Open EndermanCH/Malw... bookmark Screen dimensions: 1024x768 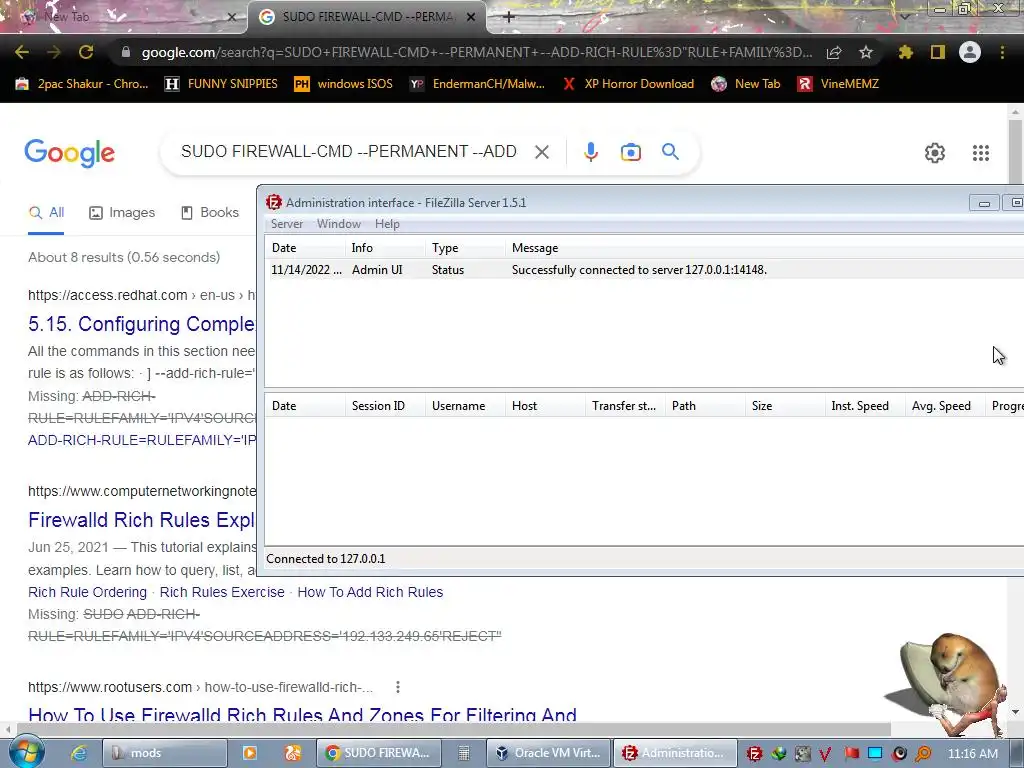pyautogui.click(x=477, y=84)
